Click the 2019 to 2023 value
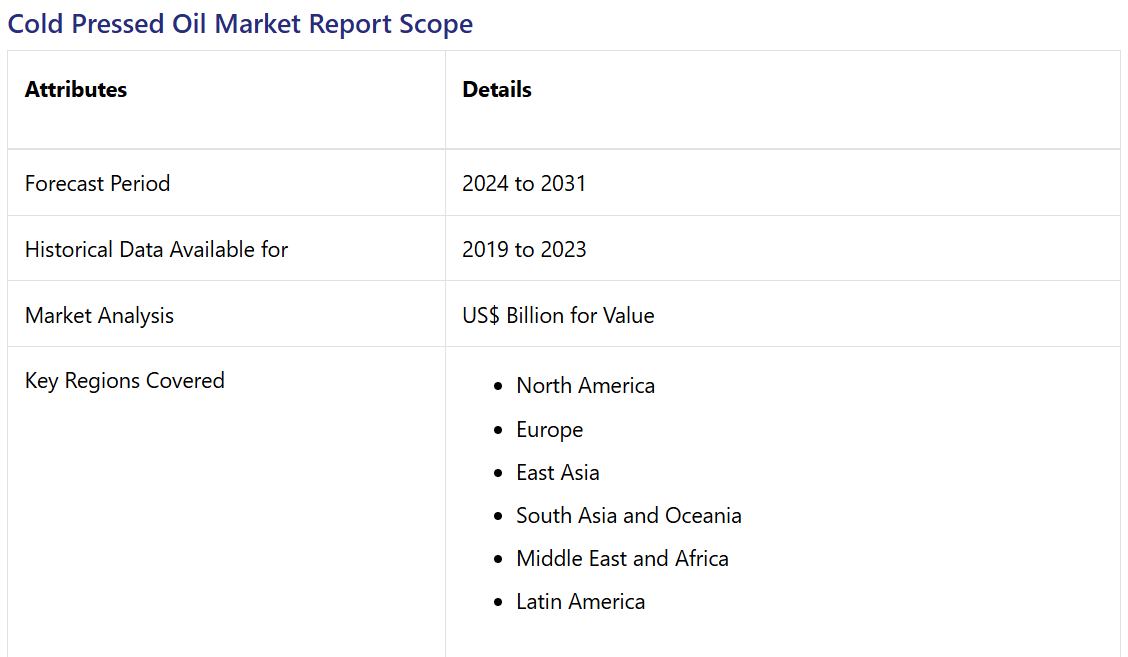Viewport: 1128px width, 657px height. pyautogui.click(x=524, y=250)
